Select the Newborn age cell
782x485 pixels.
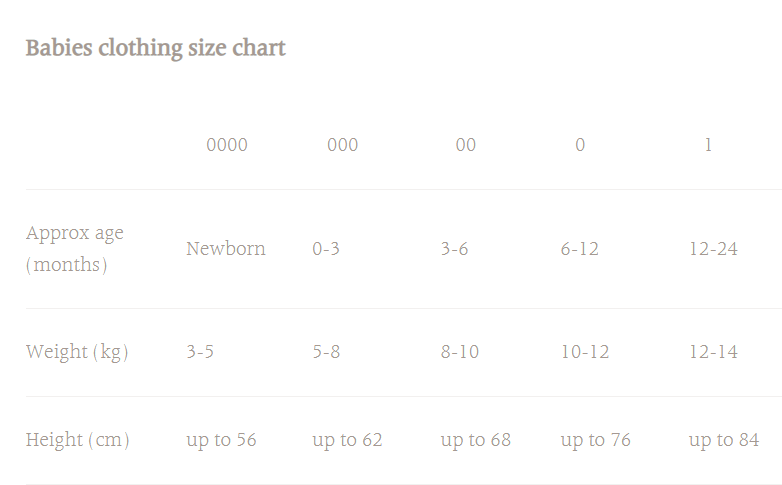[x=226, y=249]
